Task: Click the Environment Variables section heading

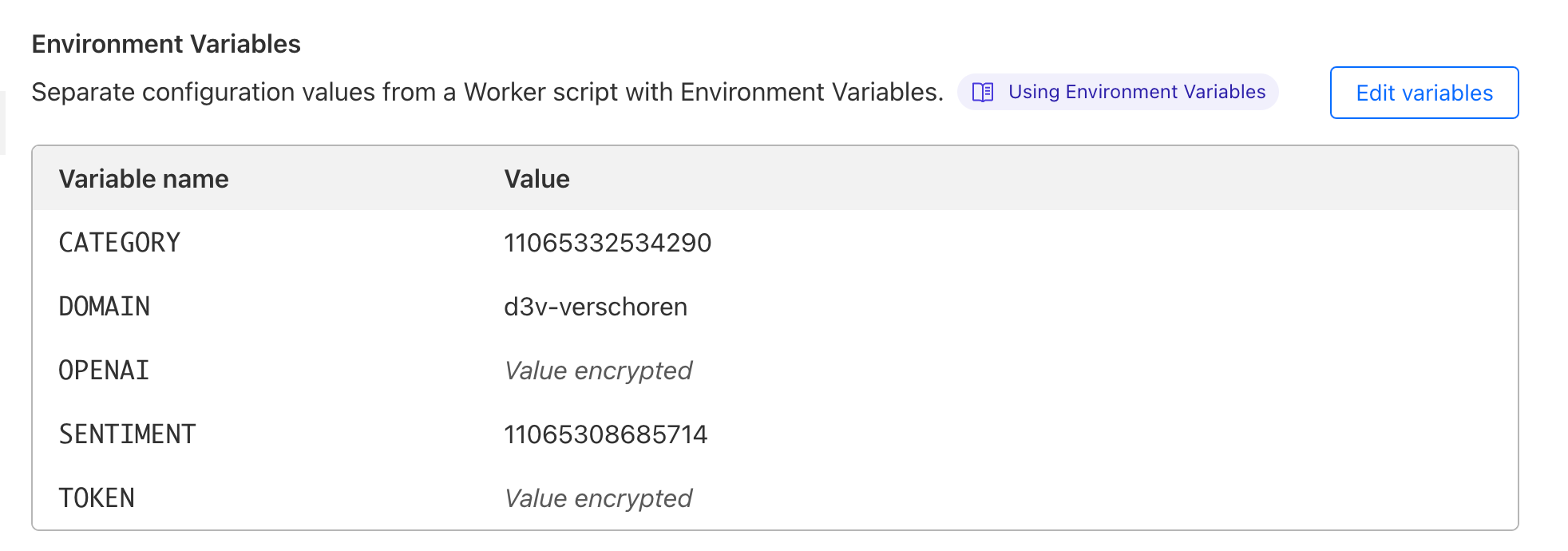Action: (x=166, y=44)
